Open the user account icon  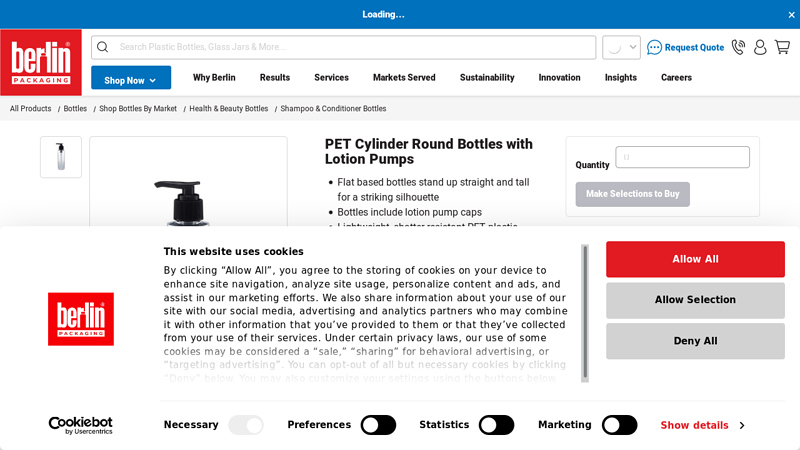(x=760, y=47)
